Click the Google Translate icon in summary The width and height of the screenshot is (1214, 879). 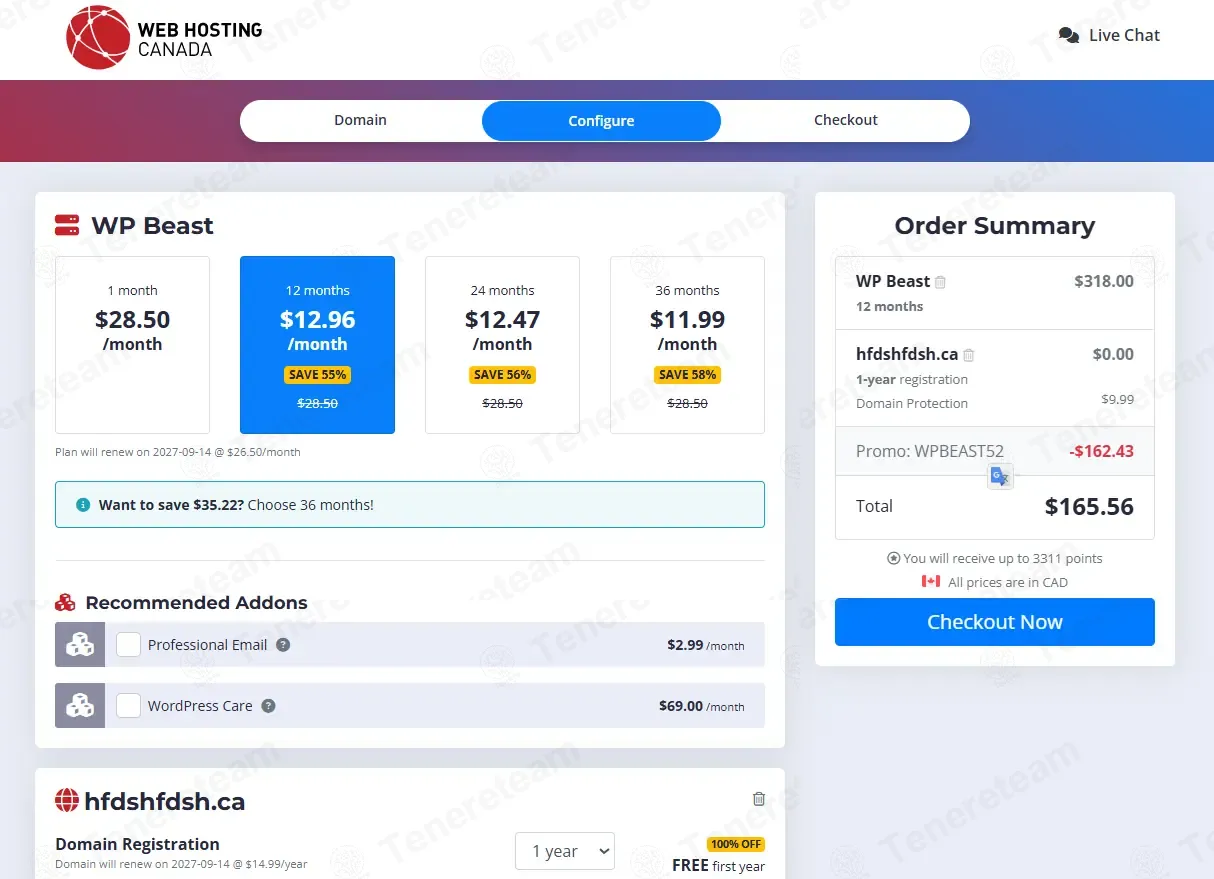point(1000,477)
